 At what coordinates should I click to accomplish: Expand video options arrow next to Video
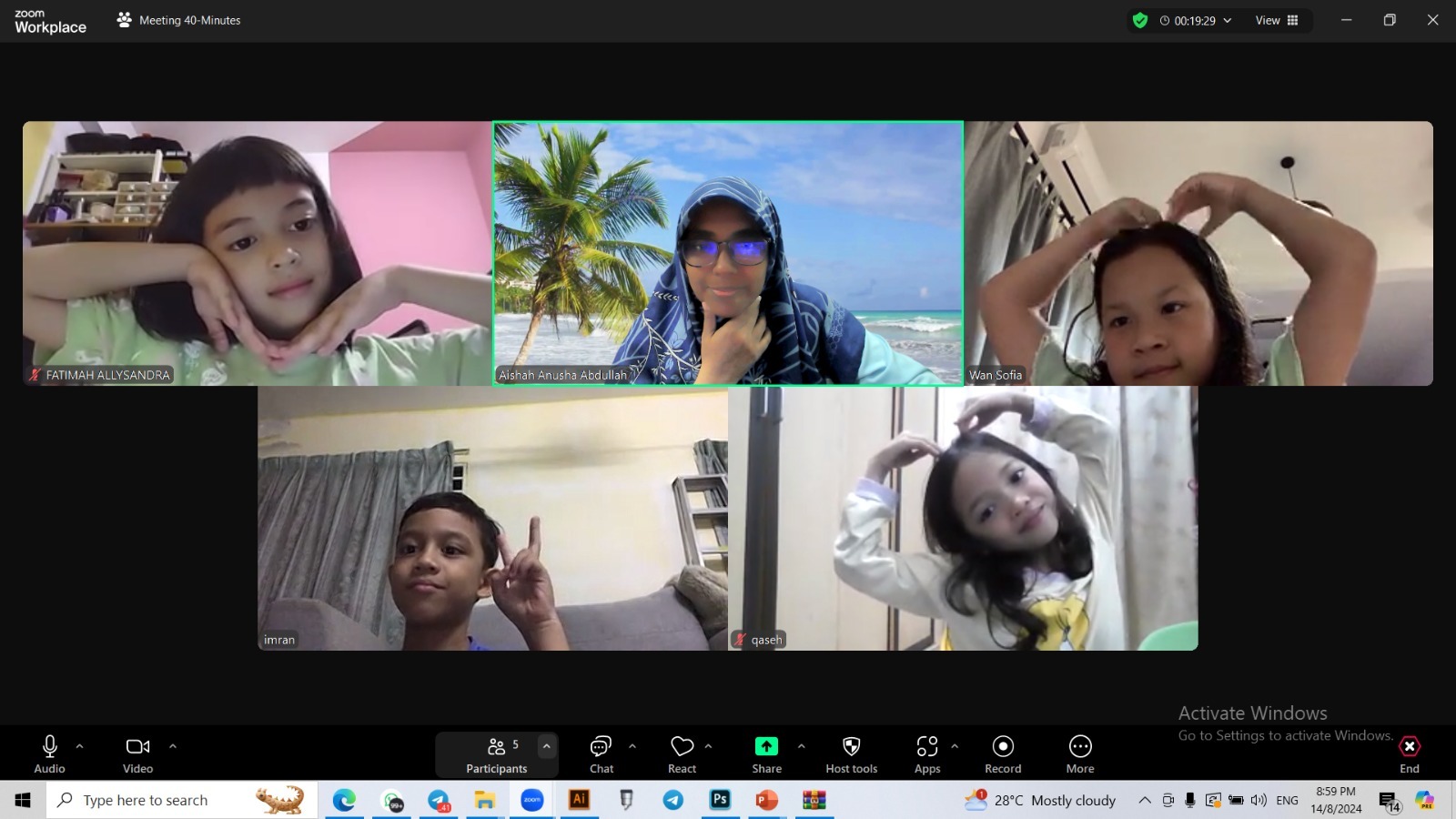tap(173, 746)
